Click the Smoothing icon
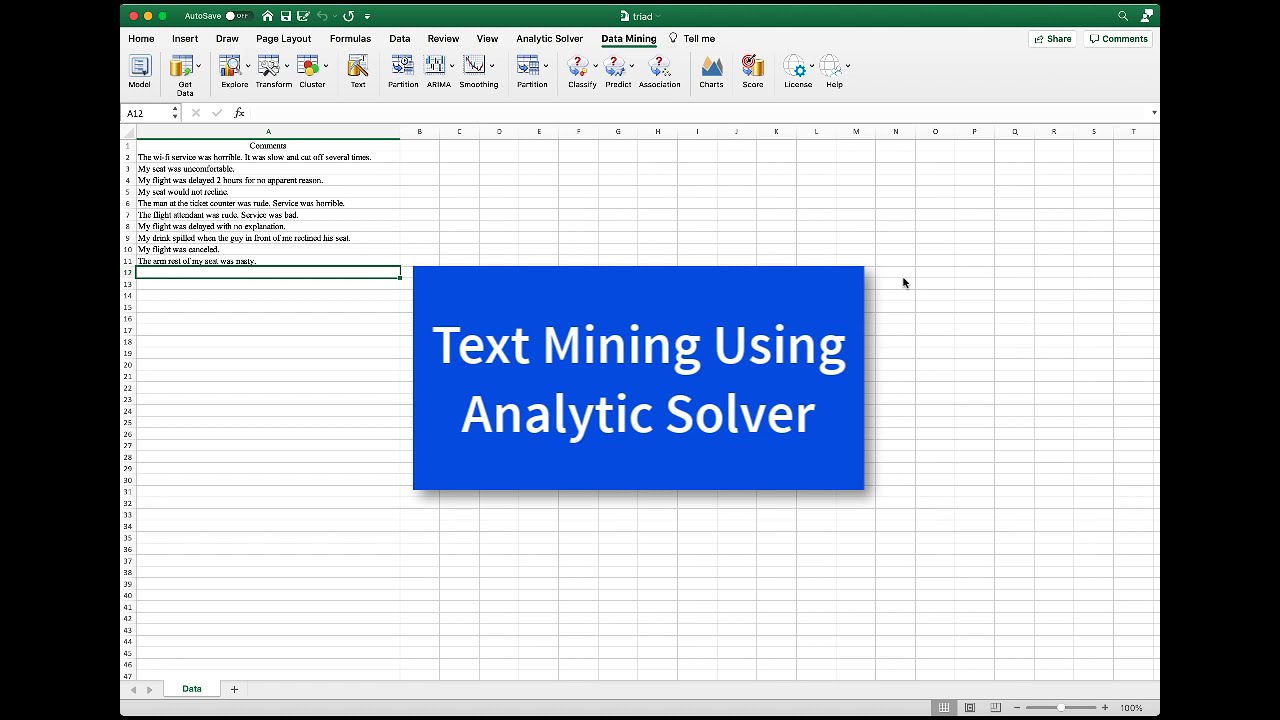The width and height of the screenshot is (1280, 720). point(475,67)
